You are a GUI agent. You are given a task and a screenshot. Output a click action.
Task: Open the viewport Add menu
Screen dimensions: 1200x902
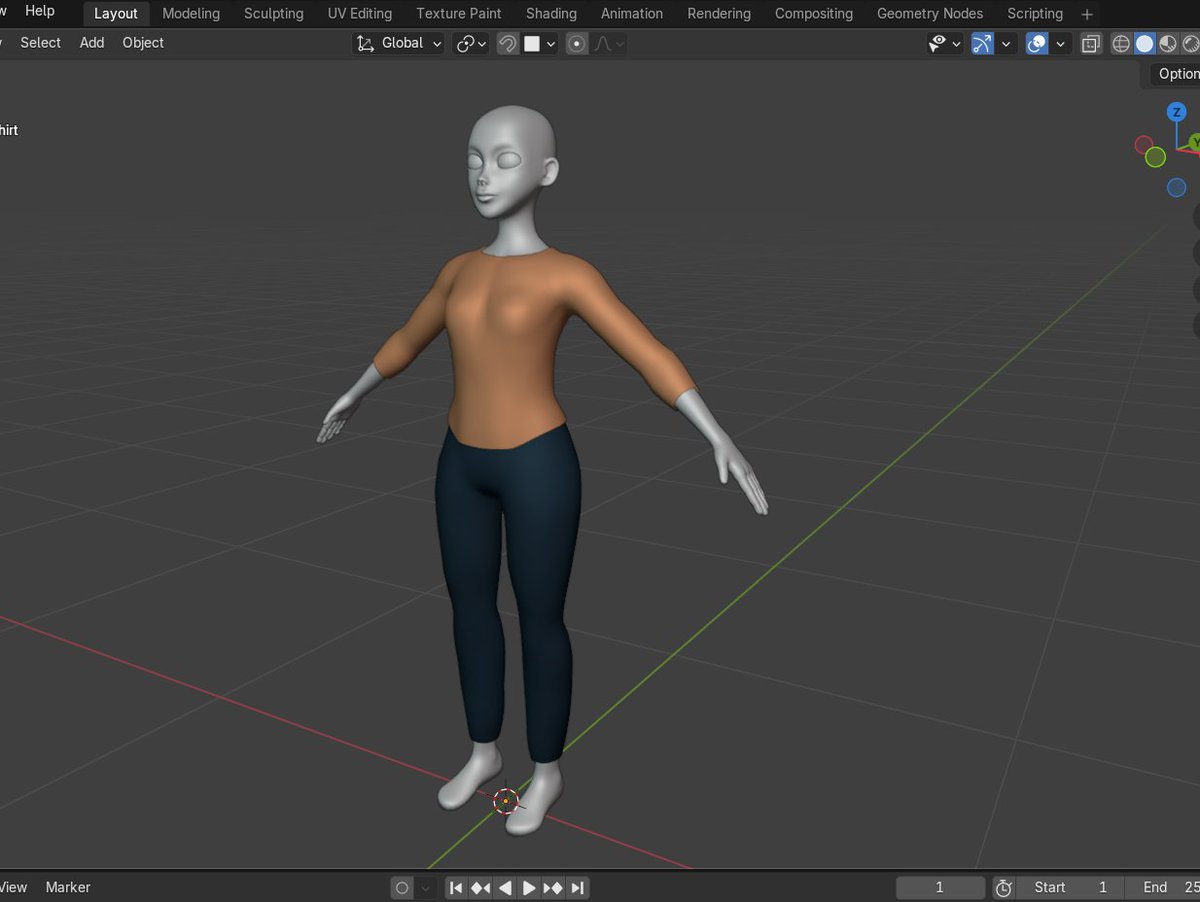tap(92, 43)
